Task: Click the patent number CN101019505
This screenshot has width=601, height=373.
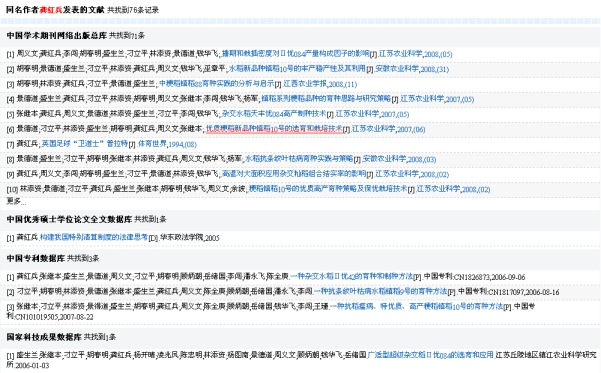Action: pos(37,317)
